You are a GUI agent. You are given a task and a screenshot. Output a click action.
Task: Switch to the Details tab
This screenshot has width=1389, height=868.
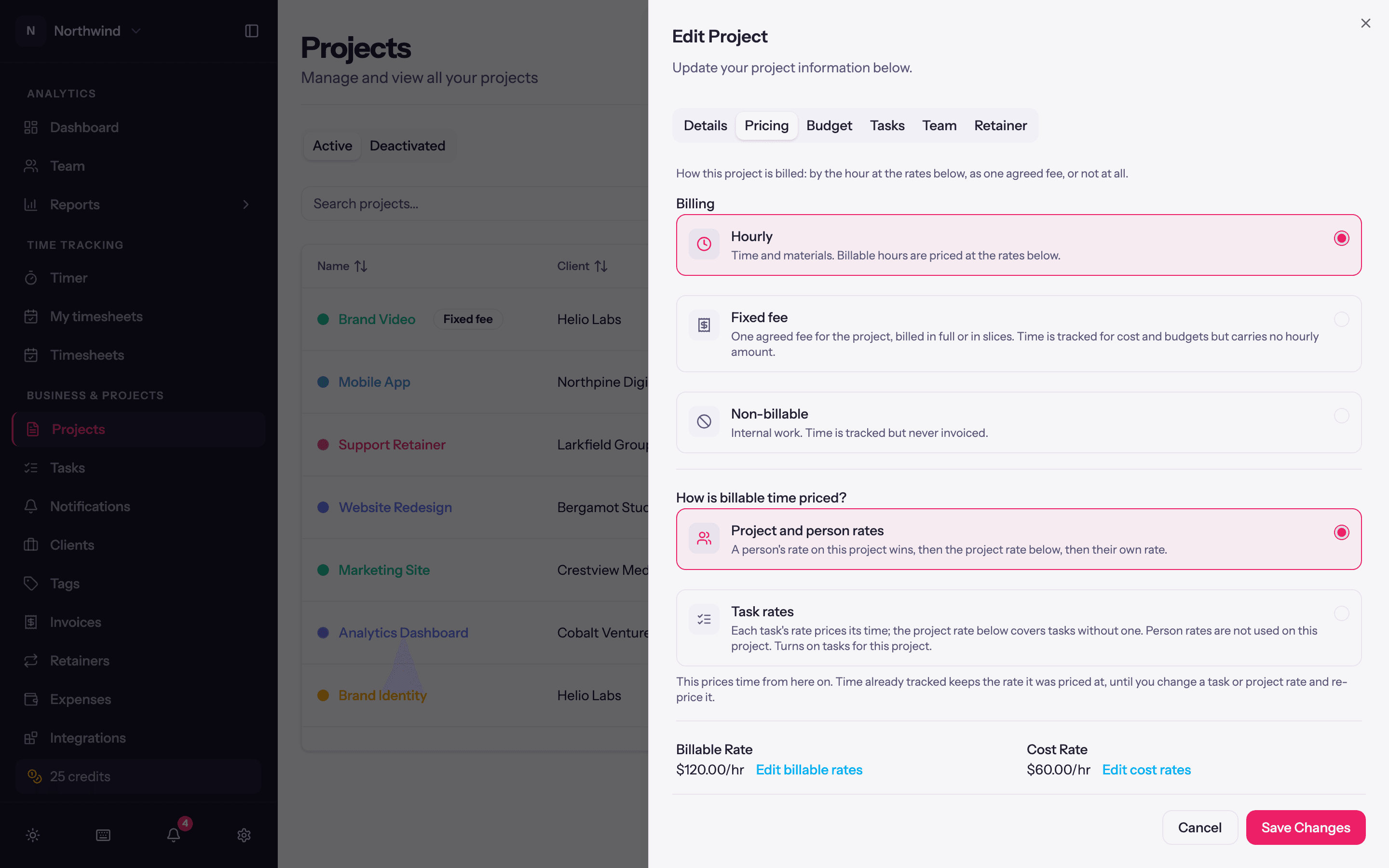point(705,126)
